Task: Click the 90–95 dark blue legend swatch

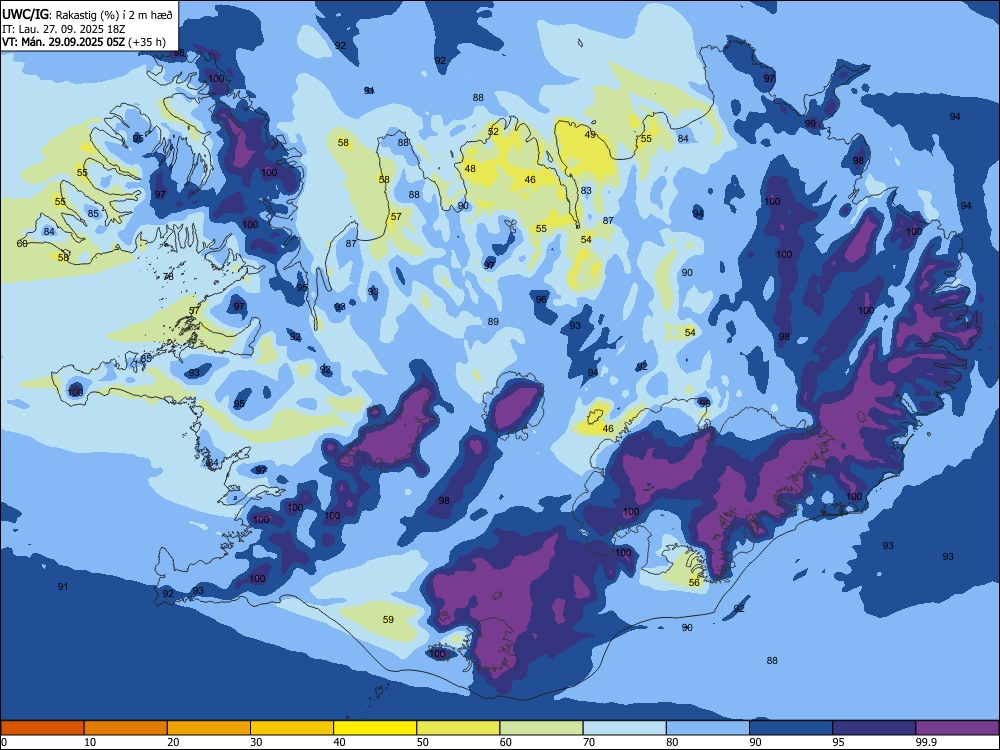Action: pos(791,728)
